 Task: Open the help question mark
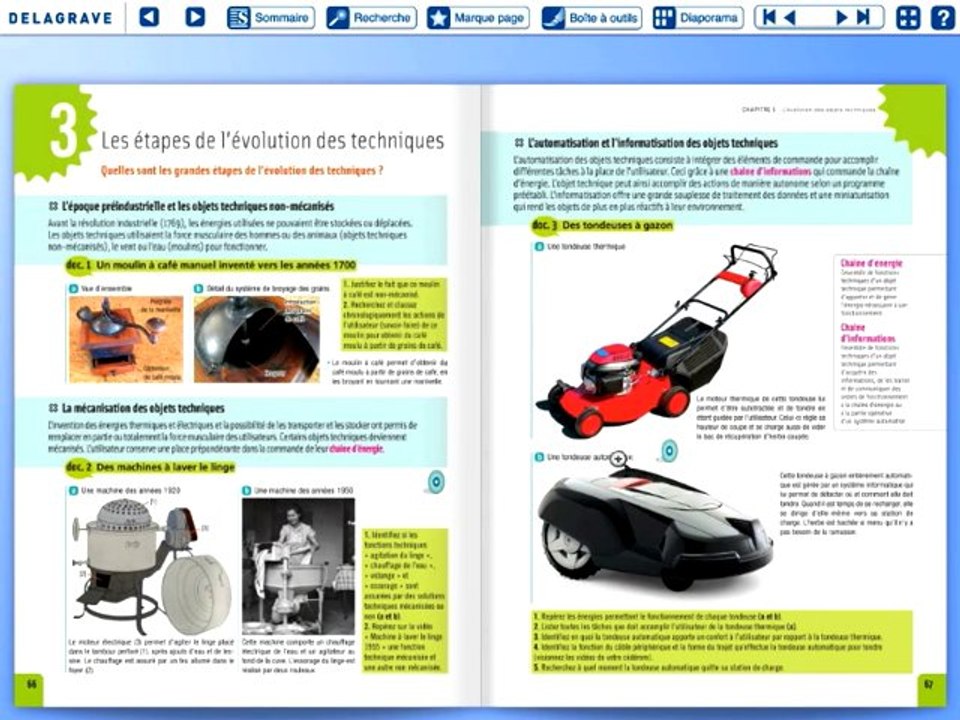(x=942, y=18)
